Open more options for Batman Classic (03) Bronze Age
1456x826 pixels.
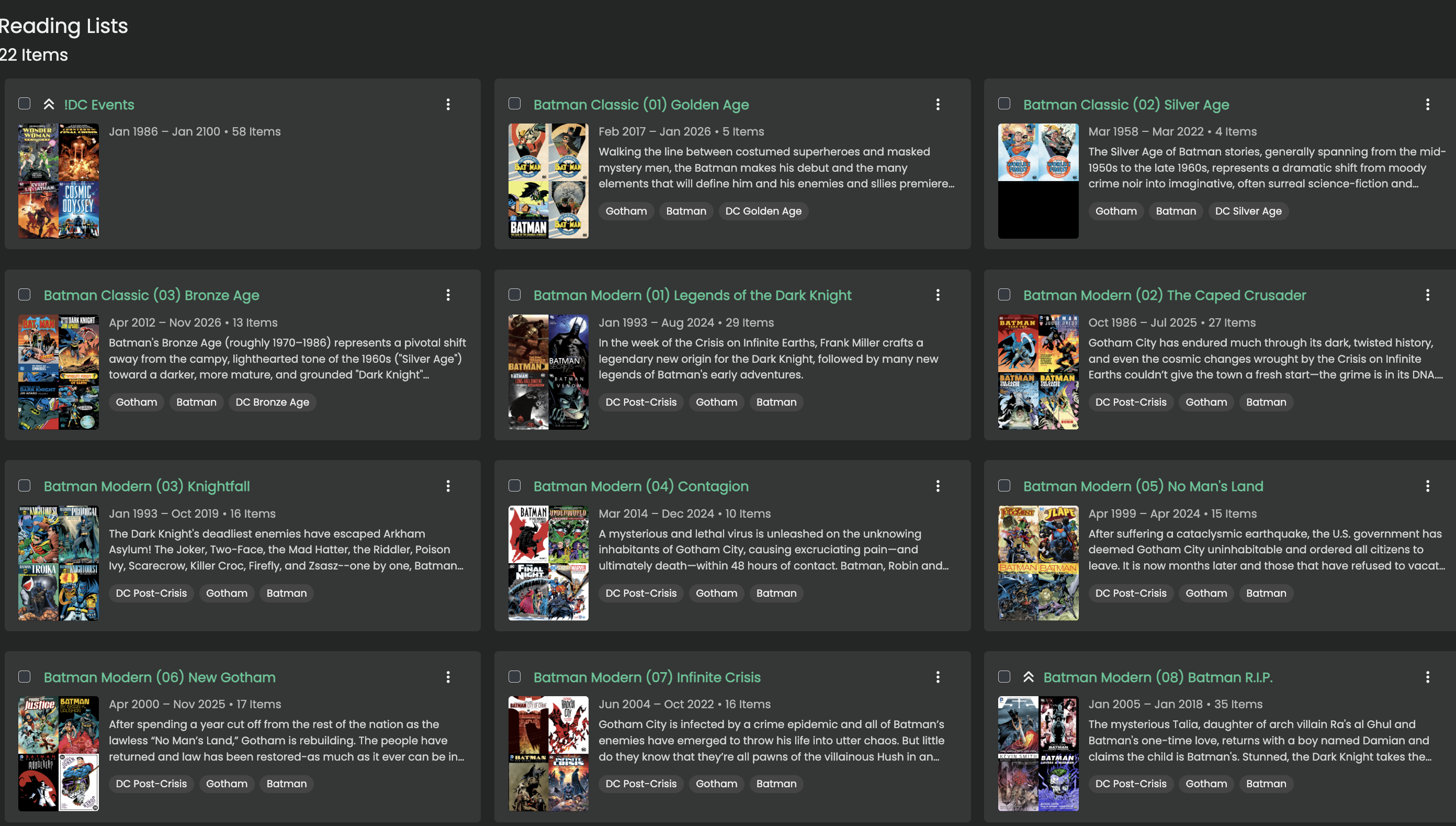coord(448,295)
